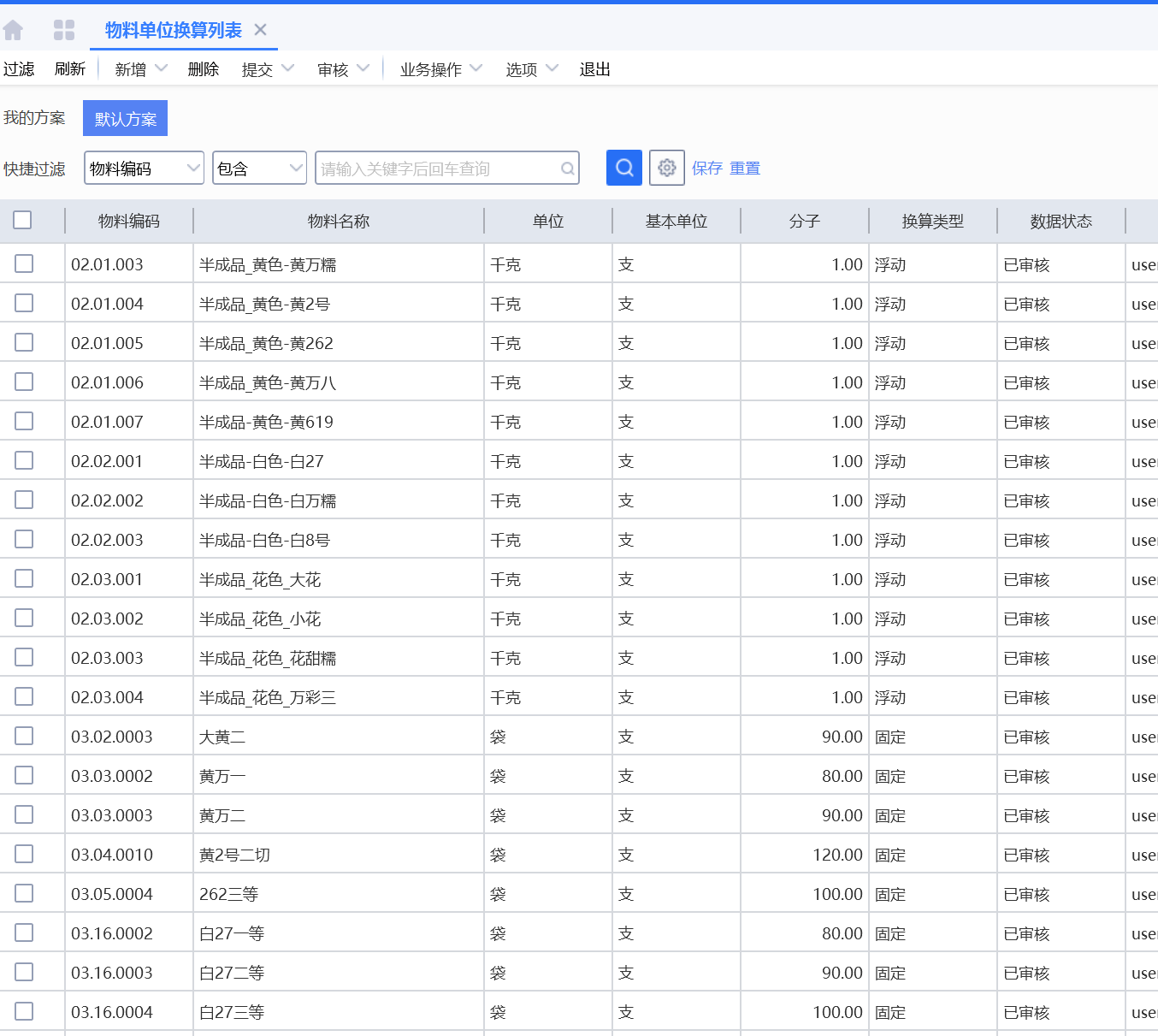Check the row 03.16.0004 checkbox

[x=24, y=1011]
